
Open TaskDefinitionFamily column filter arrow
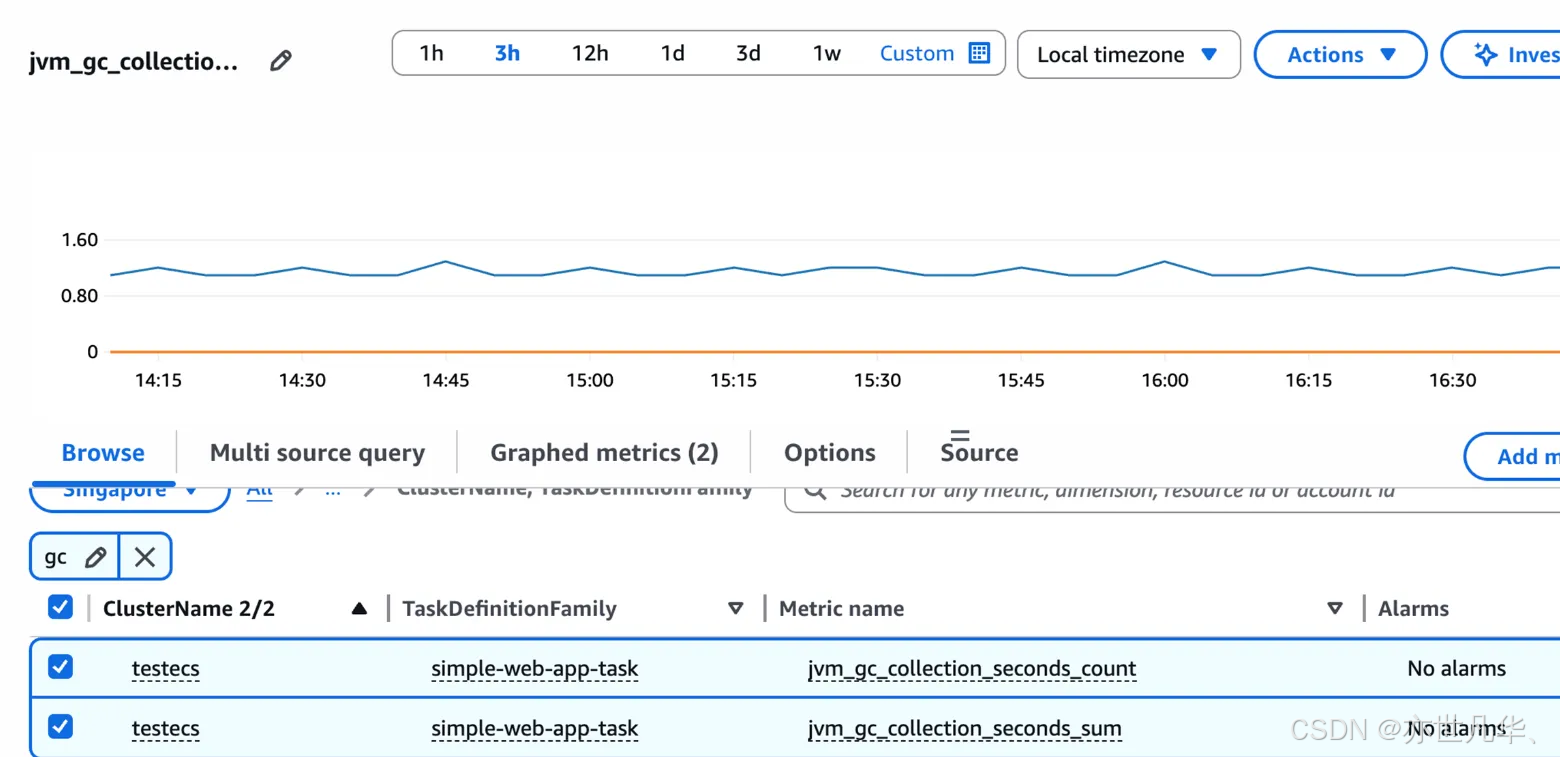click(736, 608)
